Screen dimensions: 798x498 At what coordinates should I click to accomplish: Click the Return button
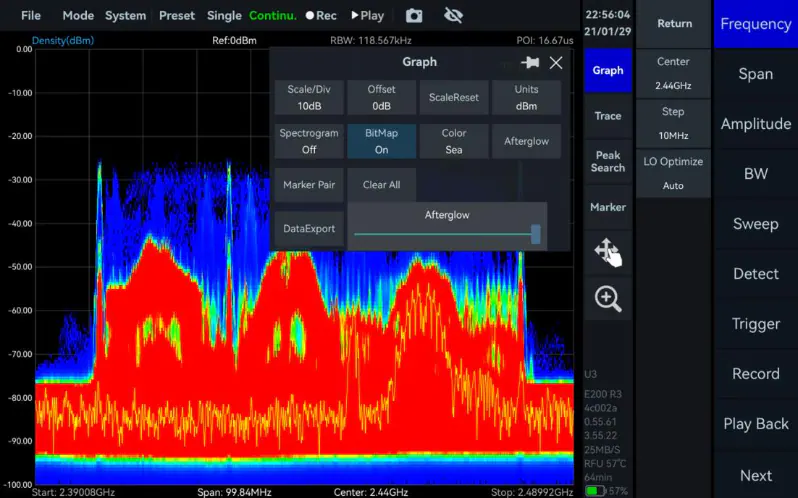point(674,23)
